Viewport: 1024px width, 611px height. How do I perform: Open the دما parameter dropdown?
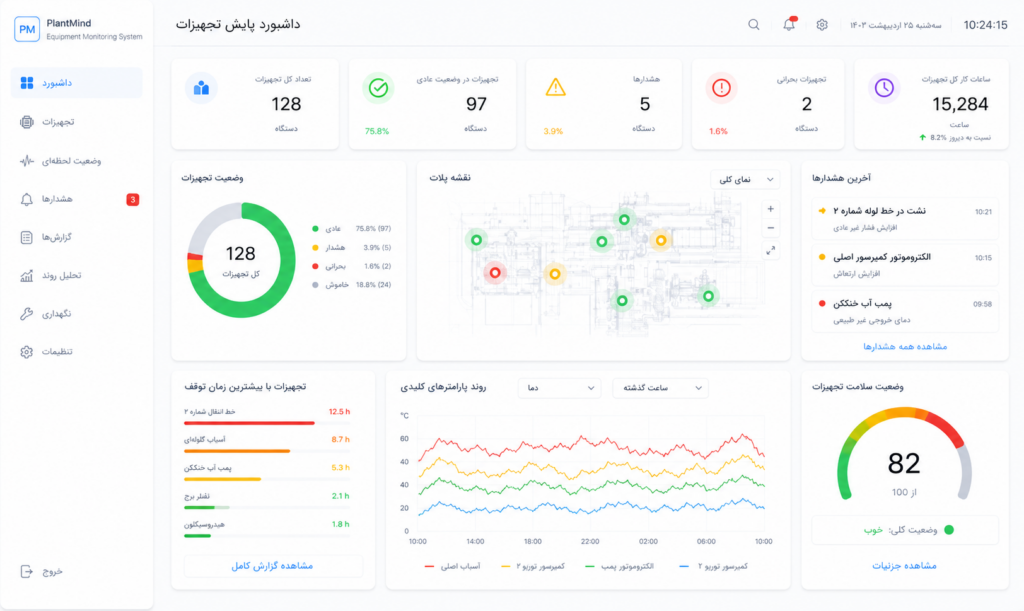pyautogui.click(x=559, y=388)
